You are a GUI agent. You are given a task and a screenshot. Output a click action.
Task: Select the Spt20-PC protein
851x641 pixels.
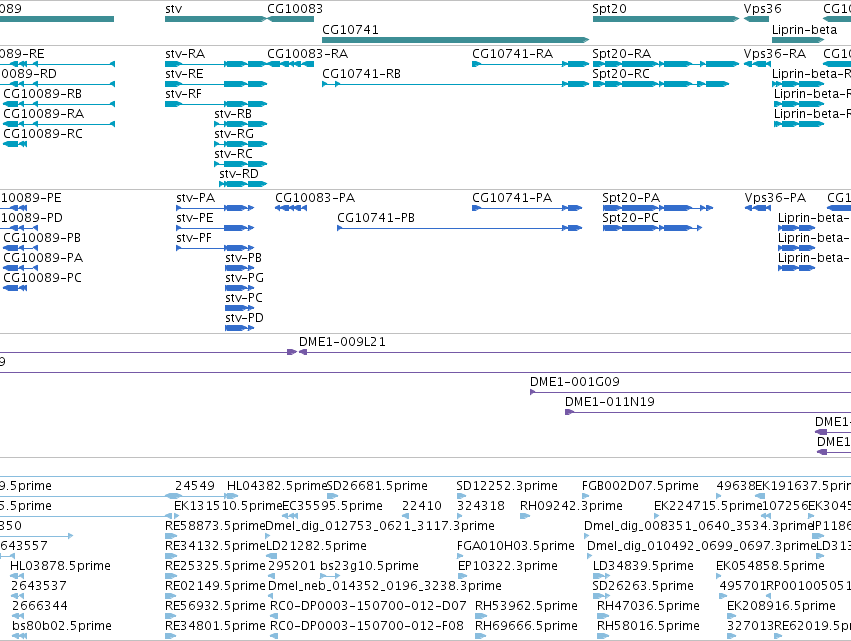[652, 228]
